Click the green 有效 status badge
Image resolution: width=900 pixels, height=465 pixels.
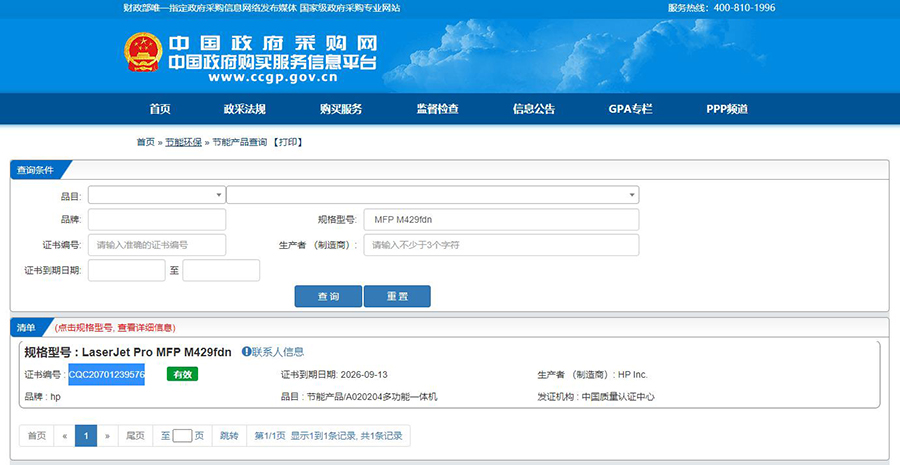point(182,374)
